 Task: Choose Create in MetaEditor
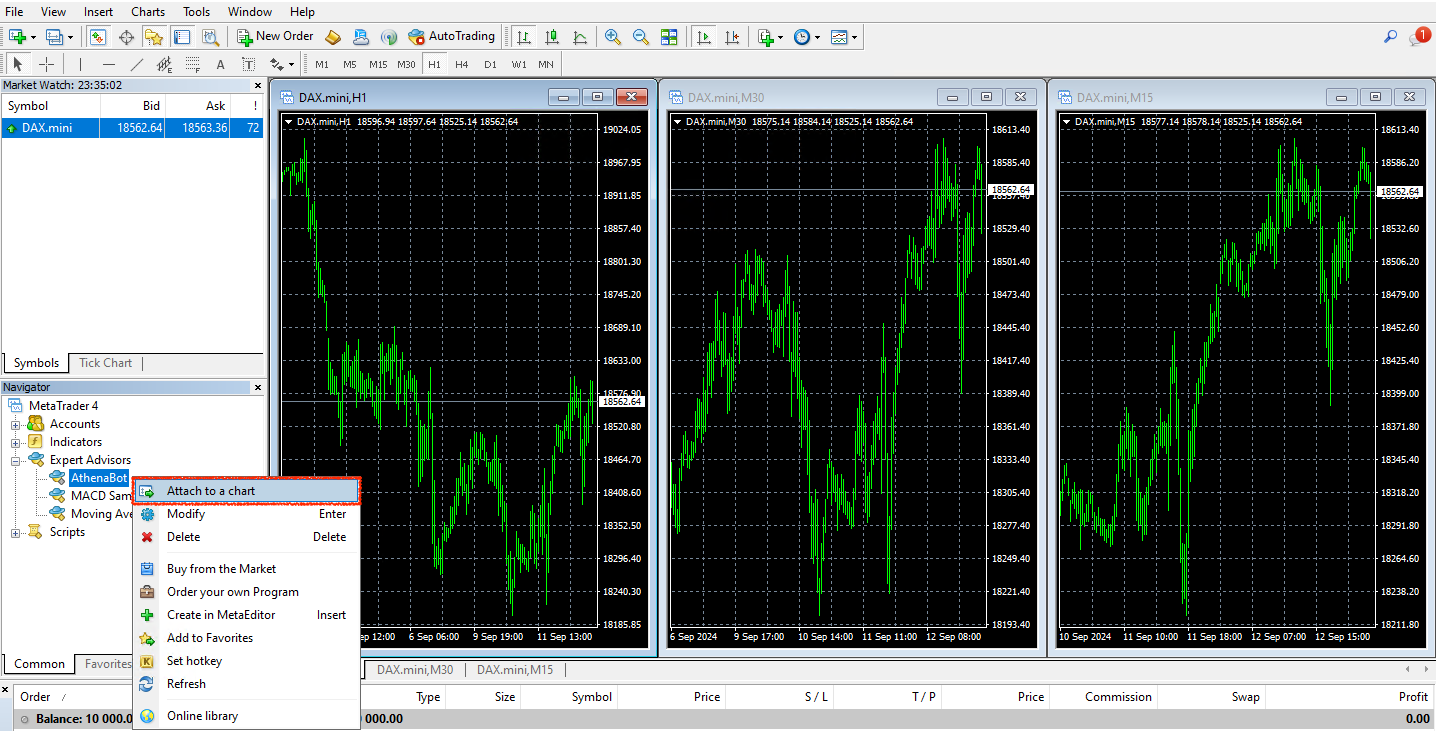coord(246,615)
